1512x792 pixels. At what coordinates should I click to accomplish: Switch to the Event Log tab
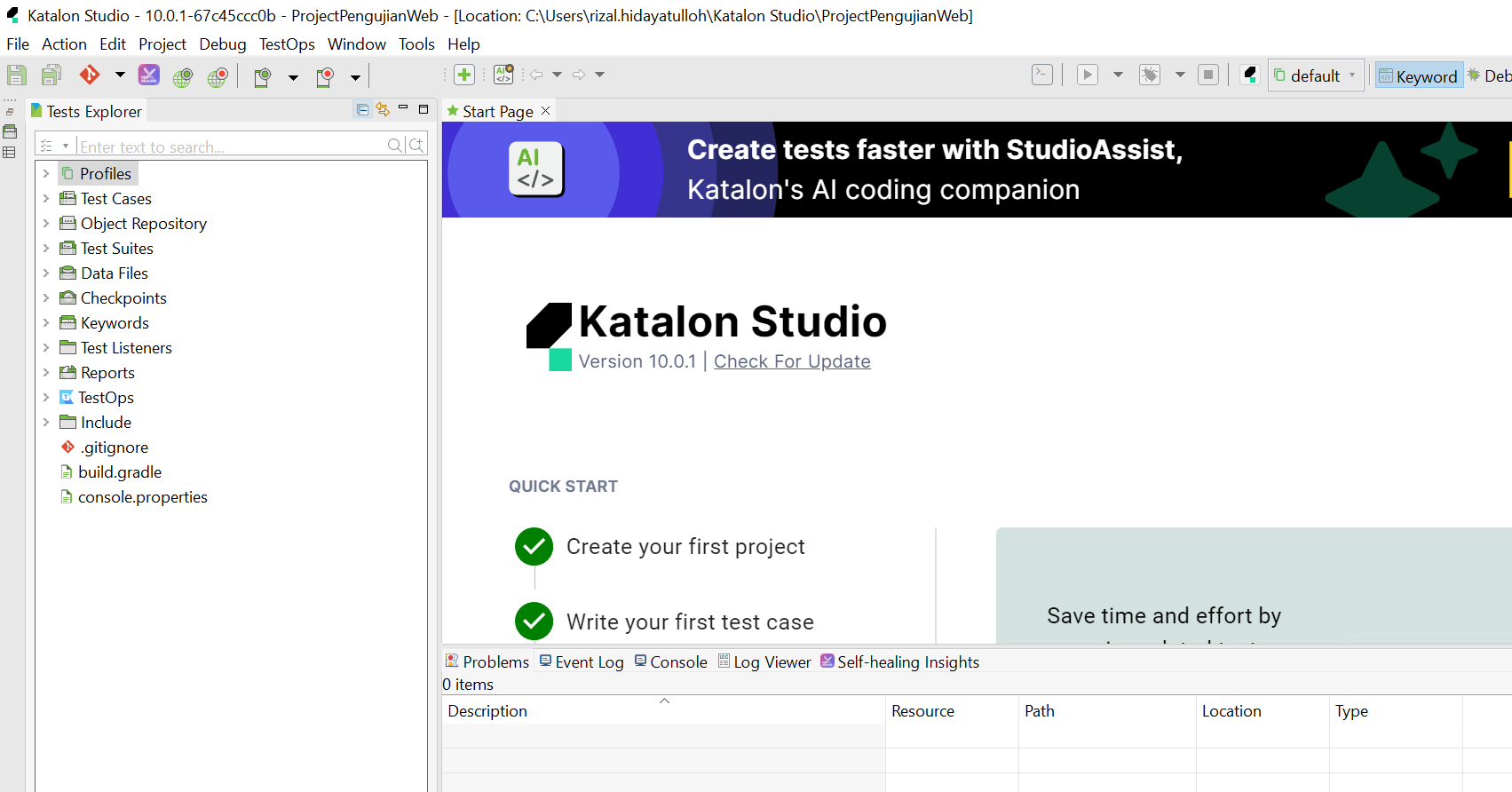[582, 661]
